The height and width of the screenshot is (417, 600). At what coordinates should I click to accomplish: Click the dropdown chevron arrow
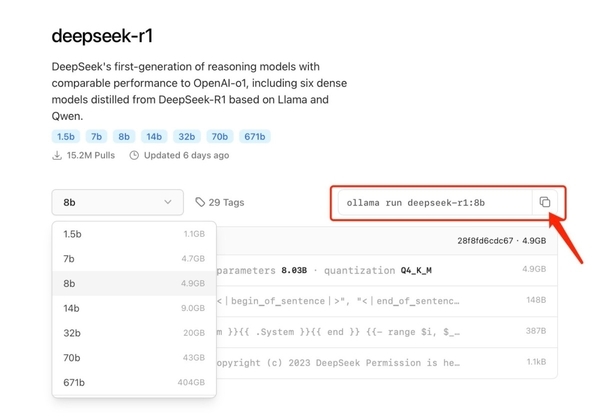[x=167, y=202]
